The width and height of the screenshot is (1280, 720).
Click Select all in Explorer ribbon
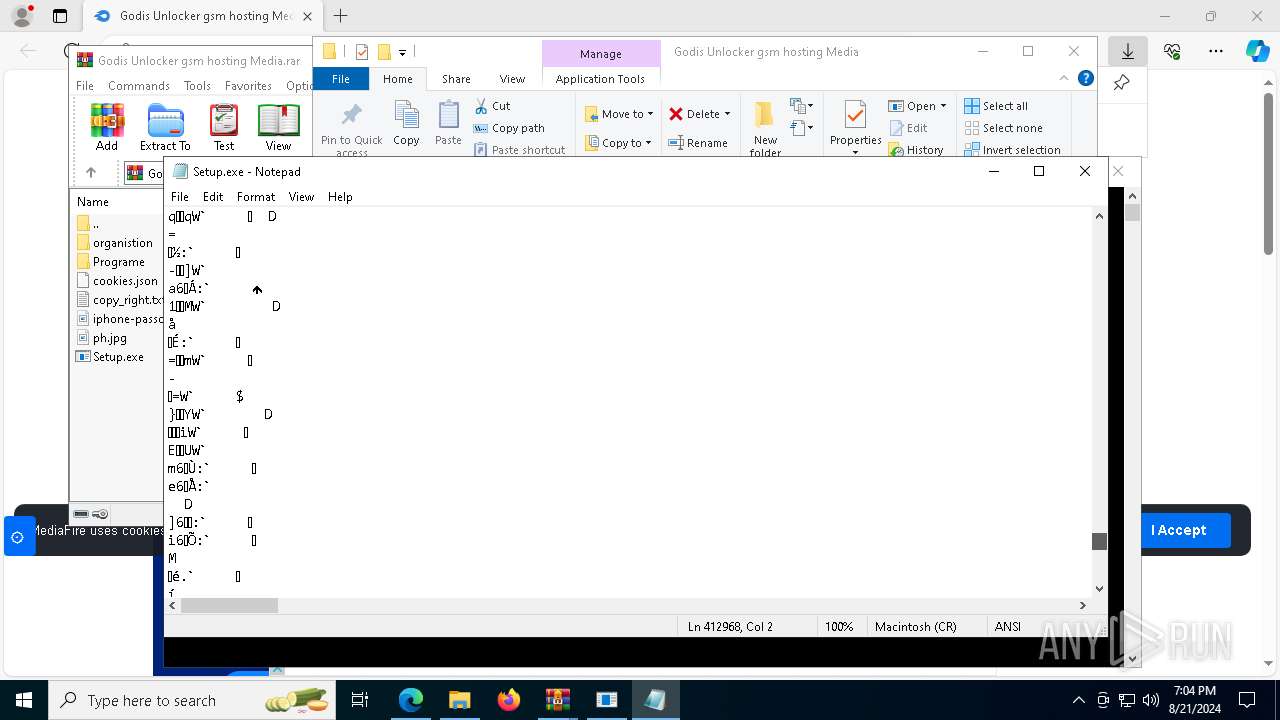996,106
